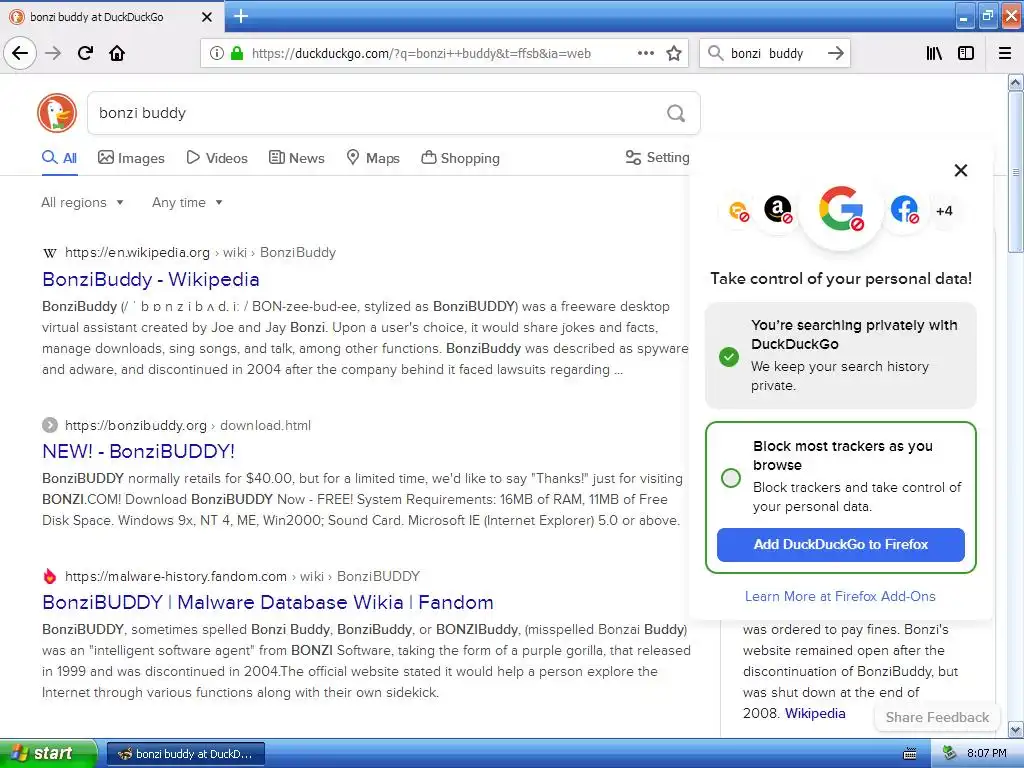Click the magnifier in Firefox search box
Image resolution: width=1024 pixels, height=768 pixels.
716,53
